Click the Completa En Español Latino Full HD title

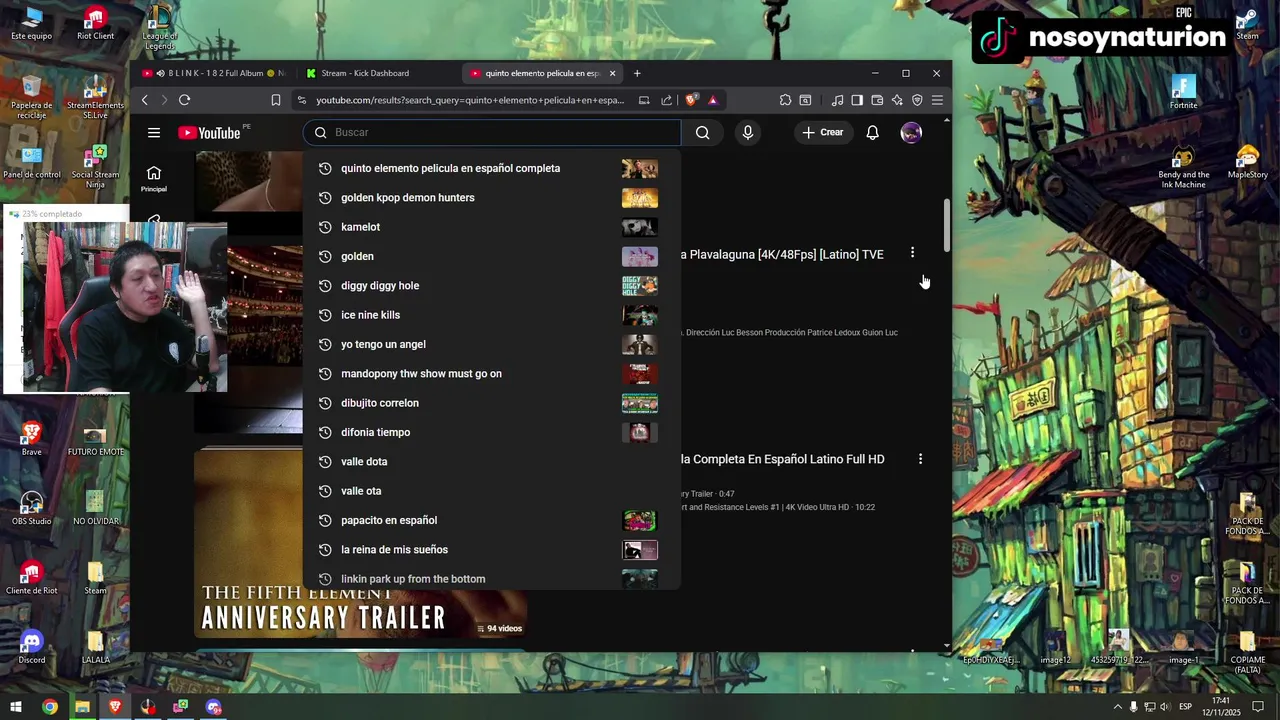click(x=782, y=459)
